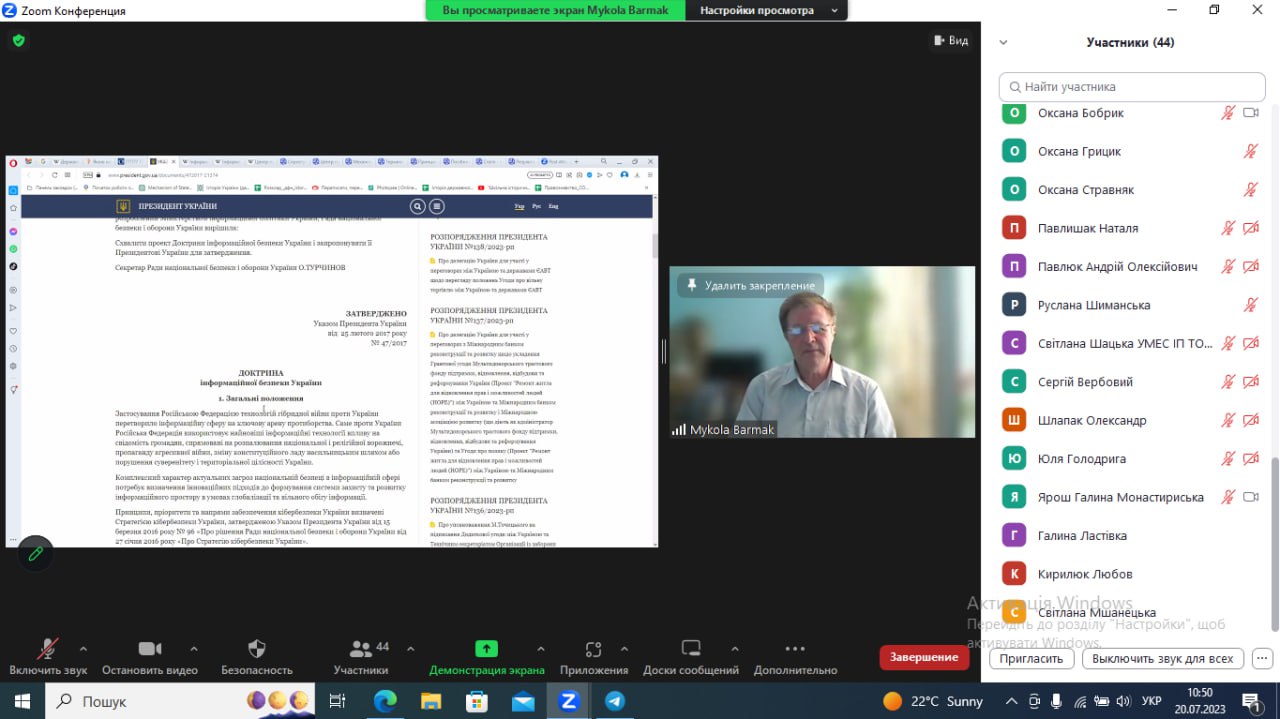Click Завершение to end the meeting
The width and height of the screenshot is (1280, 719).
(924, 657)
